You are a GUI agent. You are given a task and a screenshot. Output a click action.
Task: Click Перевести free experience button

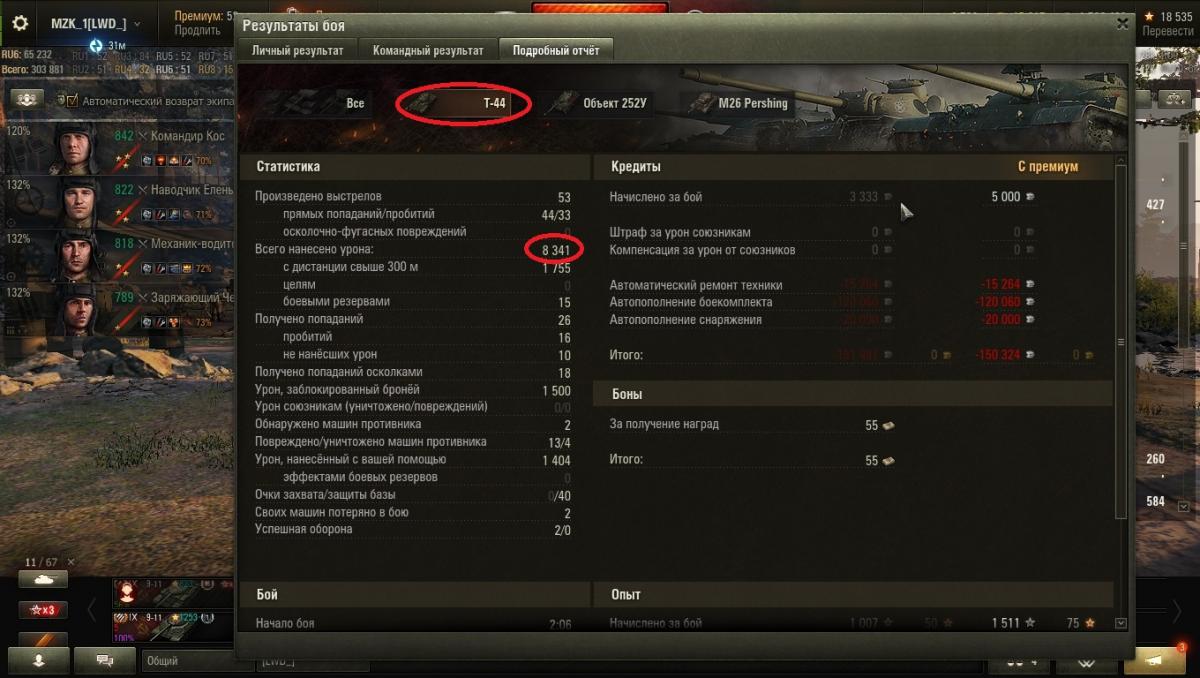[x=1167, y=31]
